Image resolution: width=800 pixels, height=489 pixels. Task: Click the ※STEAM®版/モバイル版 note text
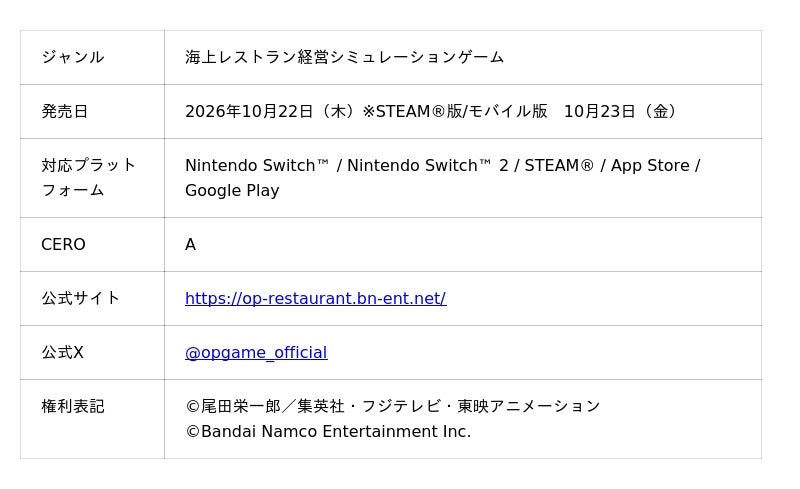click(455, 111)
